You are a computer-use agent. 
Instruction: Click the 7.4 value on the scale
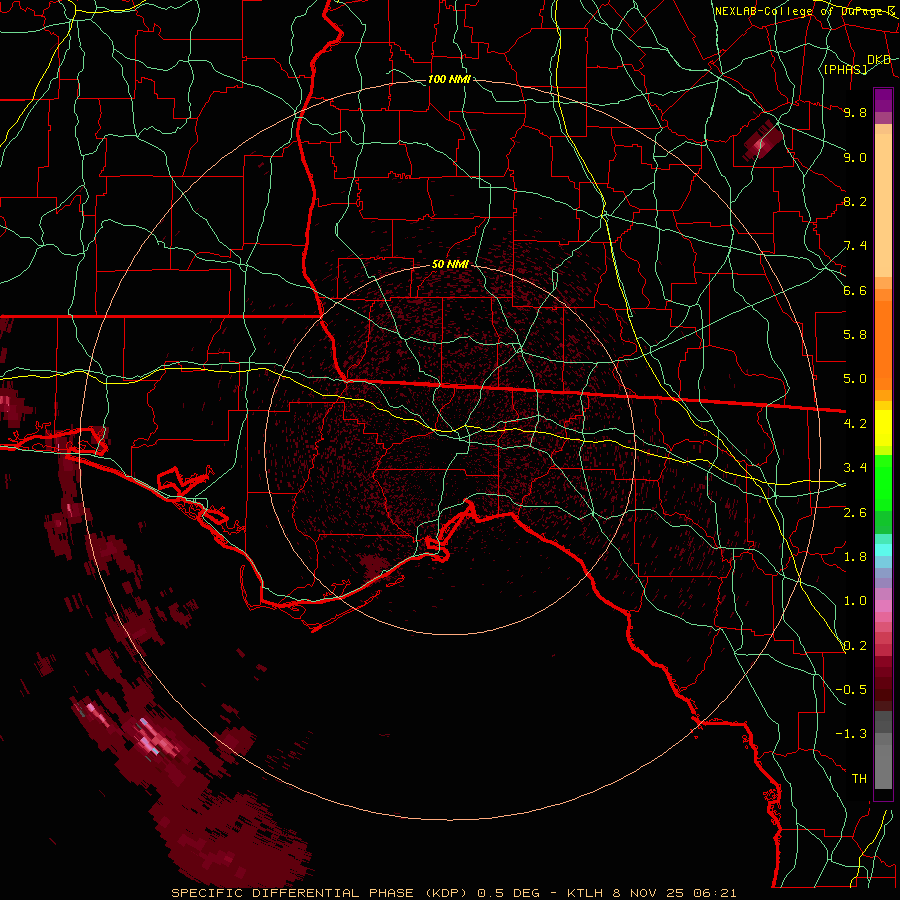pos(855,246)
